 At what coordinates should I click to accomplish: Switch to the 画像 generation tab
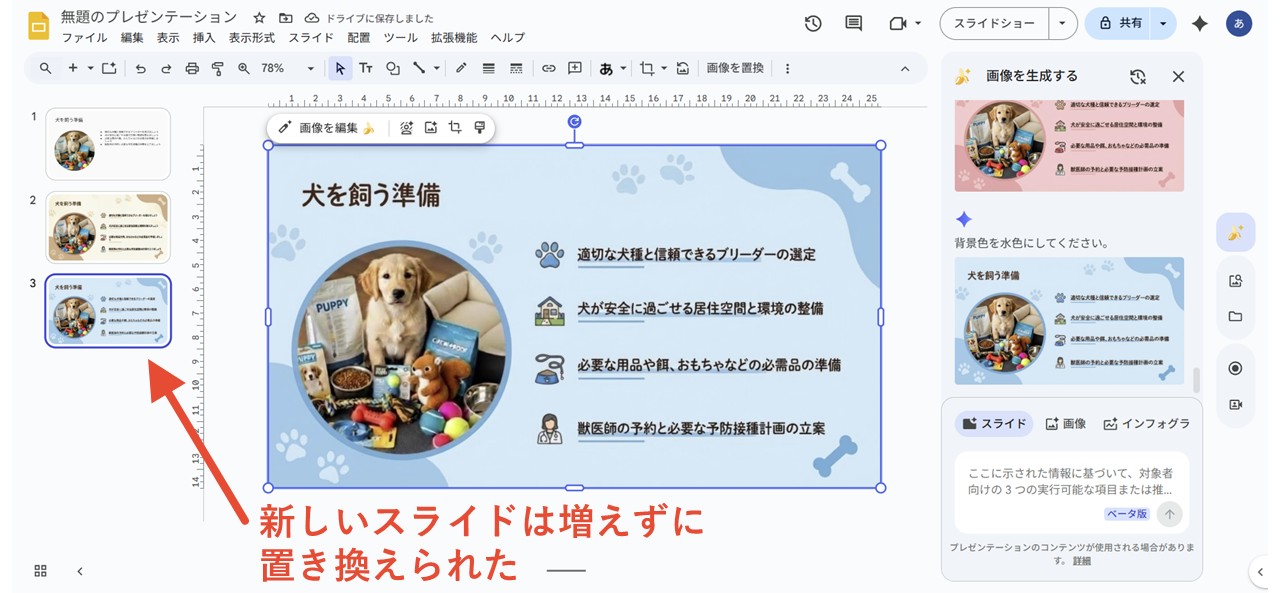(x=1066, y=423)
